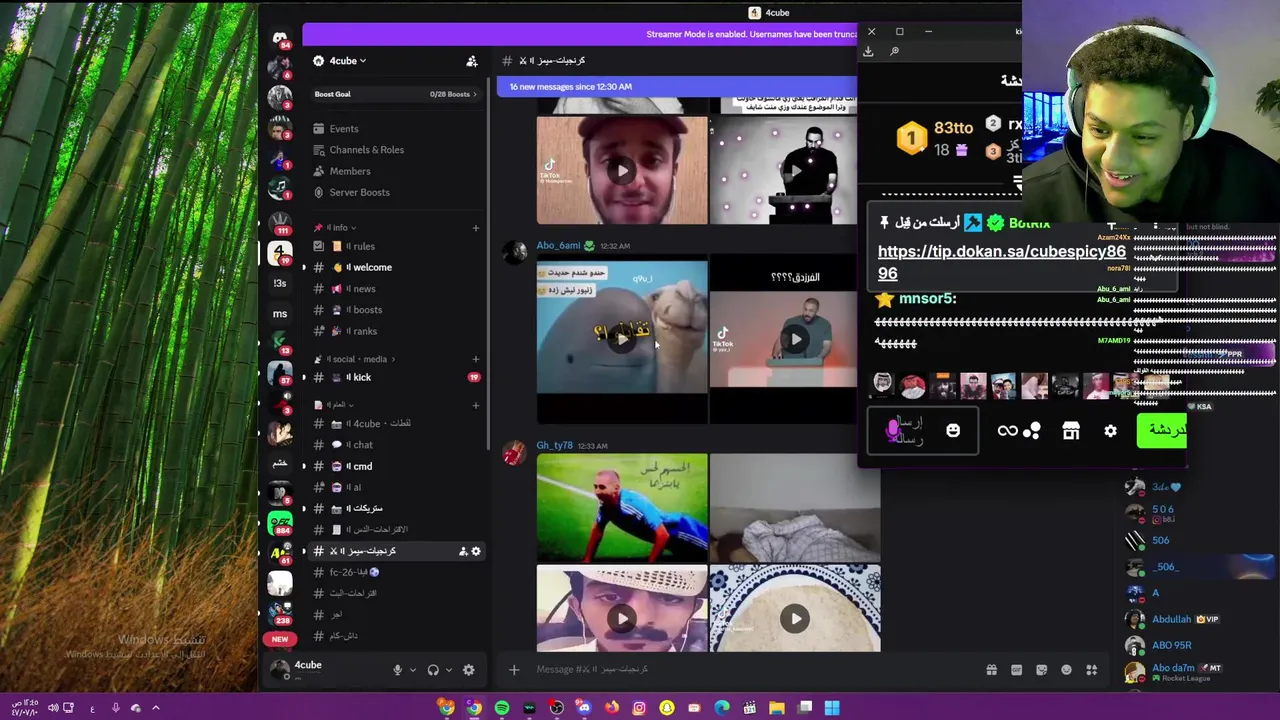The height and width of the screenshot is (720, 1280).
Task: Add a channel to the info category
Action: pyautogui.click(x=476, y=228)
